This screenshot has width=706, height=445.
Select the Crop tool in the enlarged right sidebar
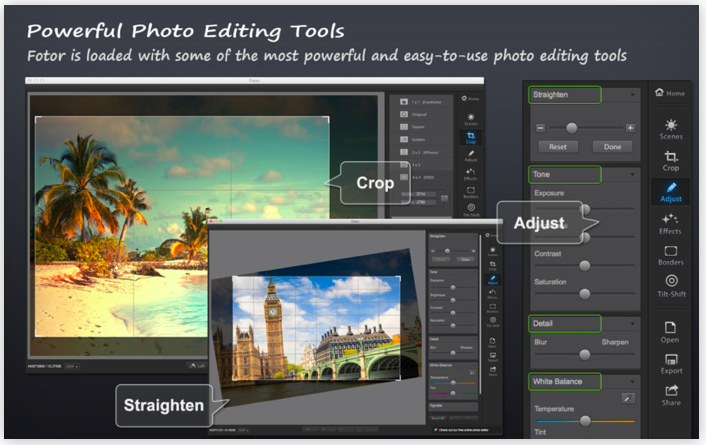click(671, 161)
